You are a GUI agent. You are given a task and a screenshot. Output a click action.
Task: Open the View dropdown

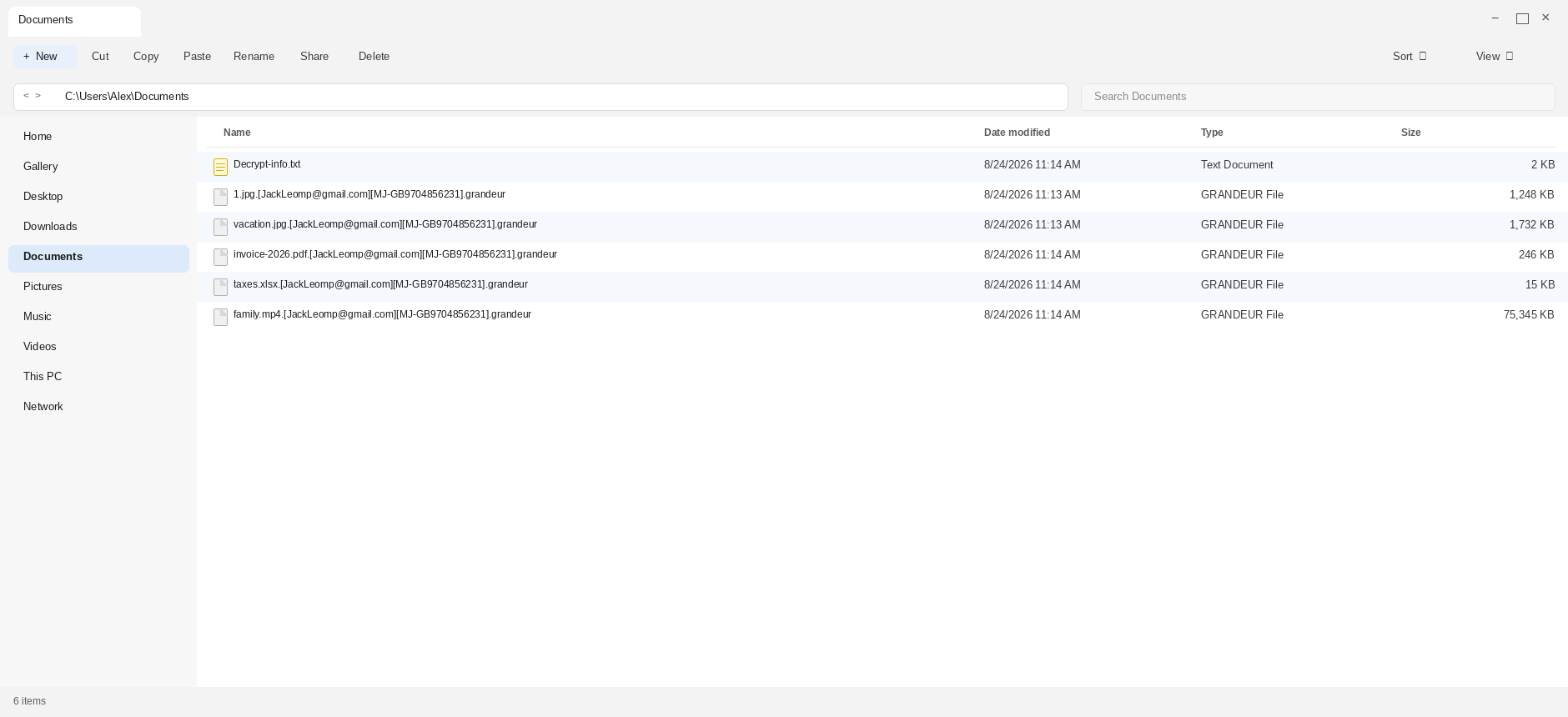tap(1494, 57)
